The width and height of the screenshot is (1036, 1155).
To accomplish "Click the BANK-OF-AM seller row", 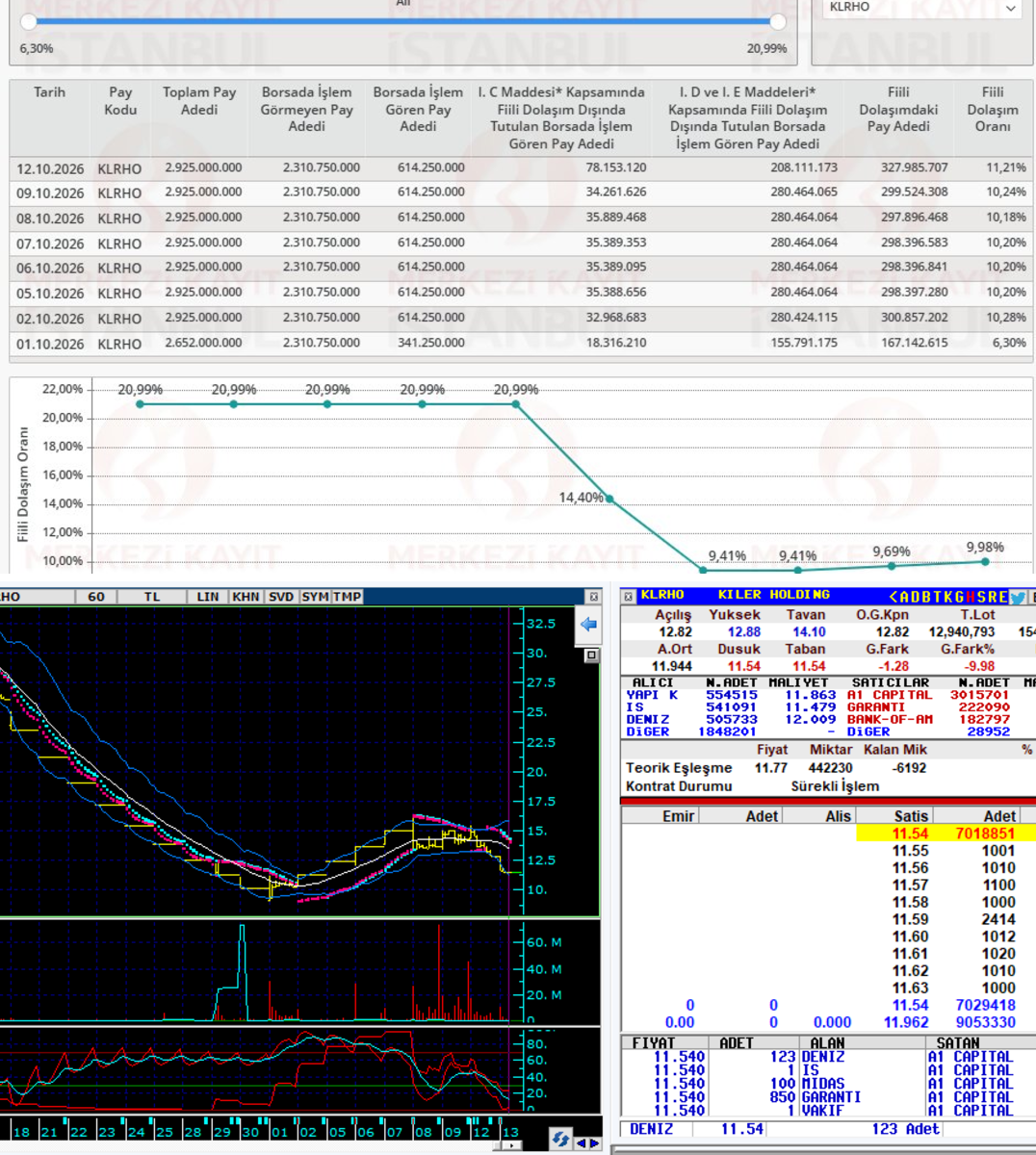I will (x=928, y=719).
